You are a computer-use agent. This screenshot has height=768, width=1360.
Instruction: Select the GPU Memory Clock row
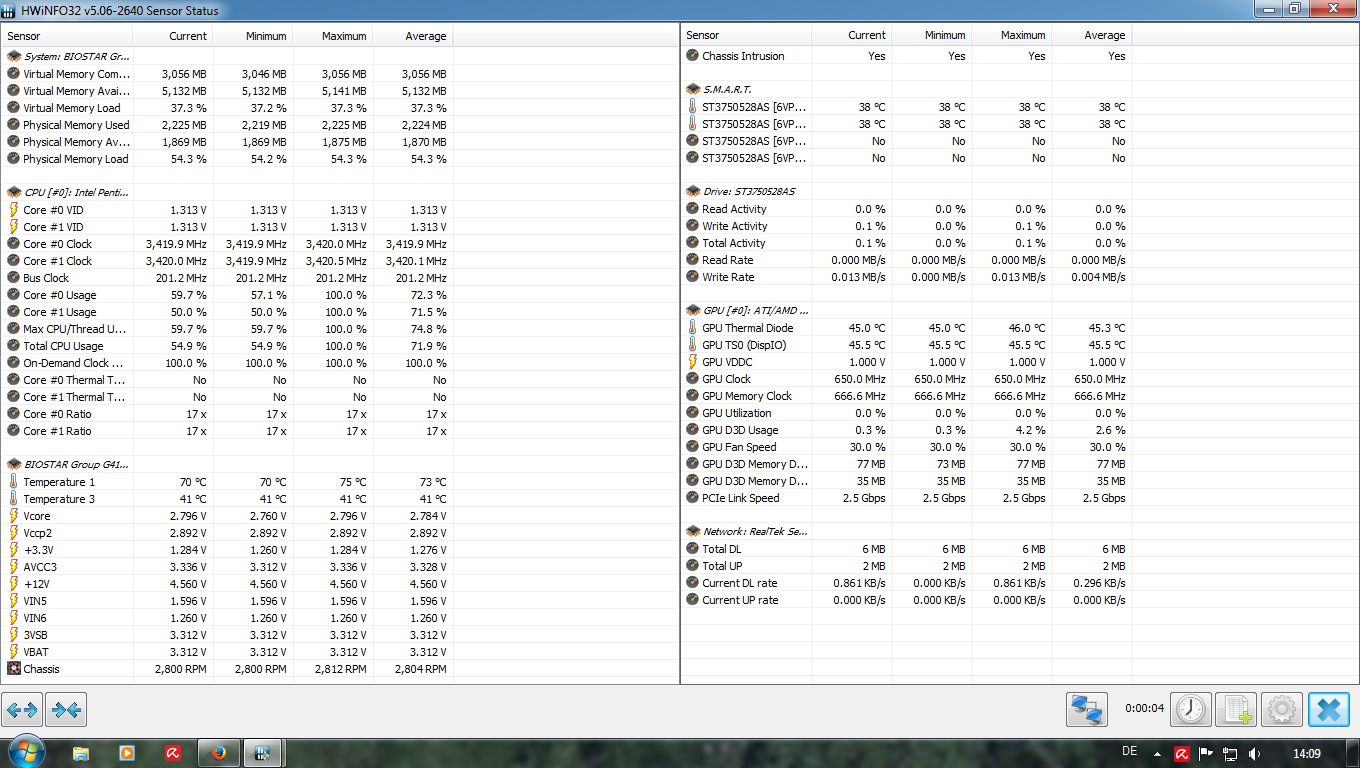pyautogui.click(x=906, y=396)
